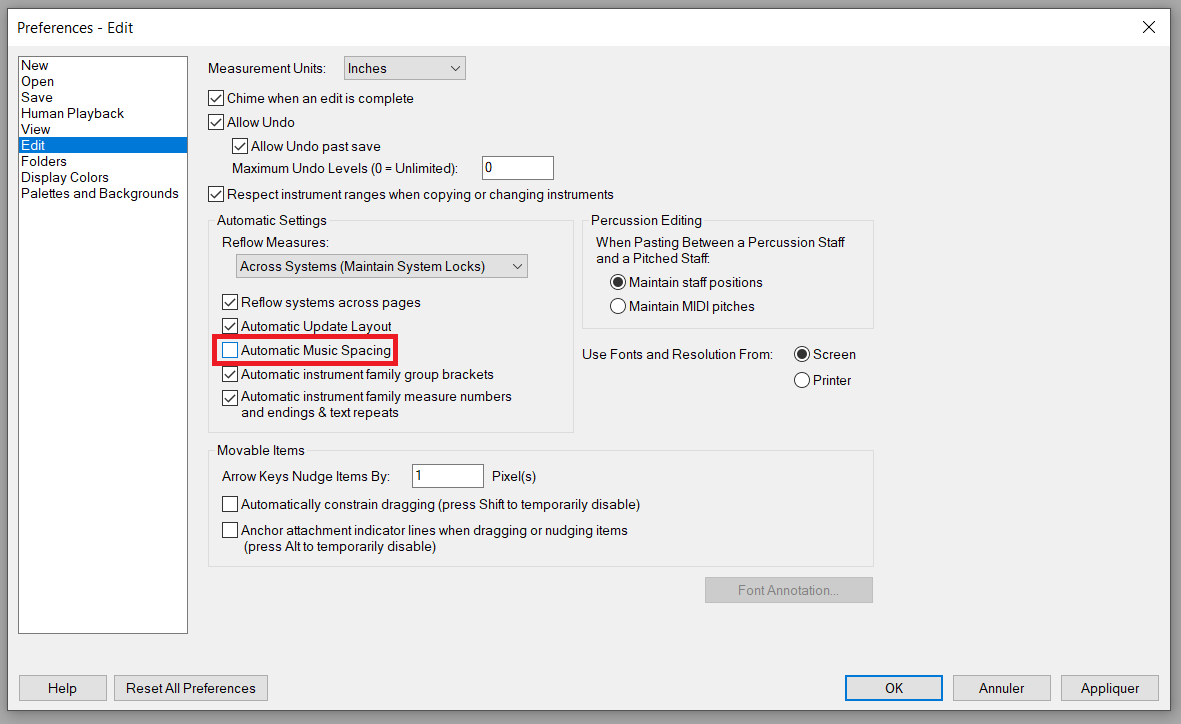The width and height of the screenshot is (1181, 724).
Task: Enable Automatically constrain dragging
Action: click(x=230, y=505)
